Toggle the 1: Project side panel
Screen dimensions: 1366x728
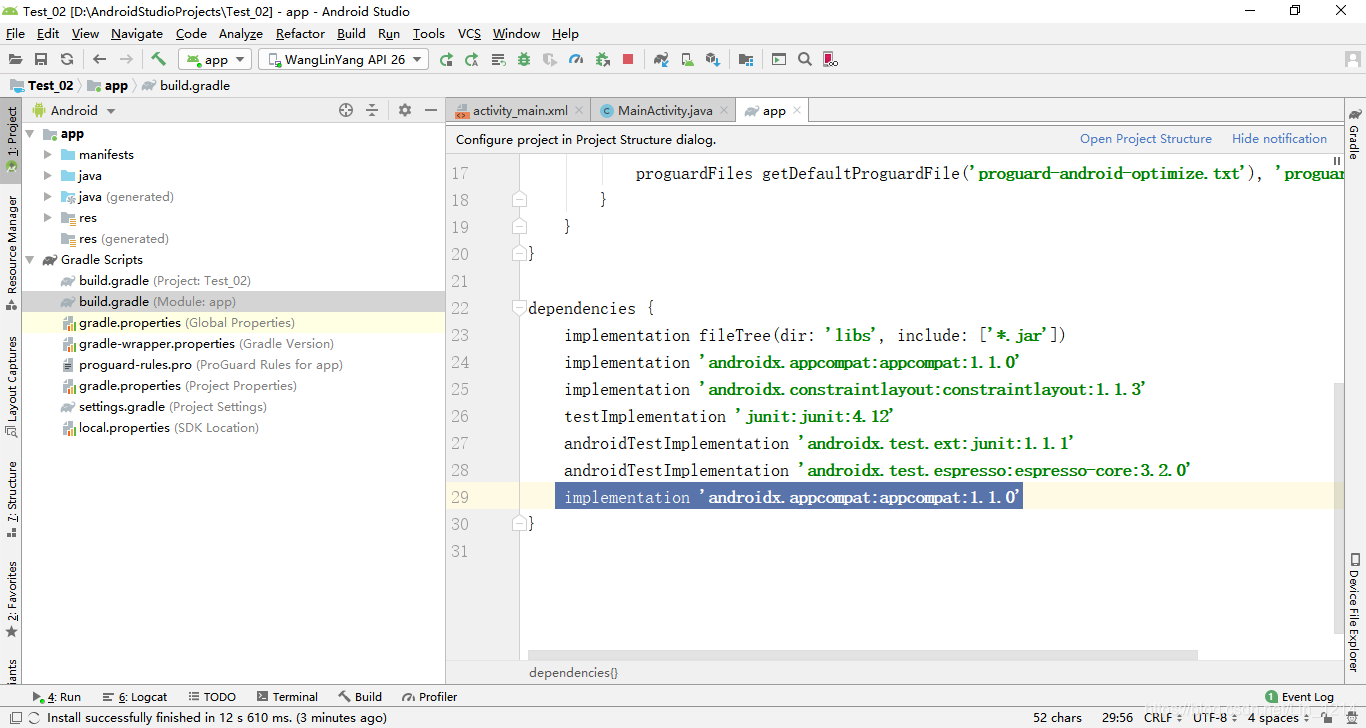[12, 140]
